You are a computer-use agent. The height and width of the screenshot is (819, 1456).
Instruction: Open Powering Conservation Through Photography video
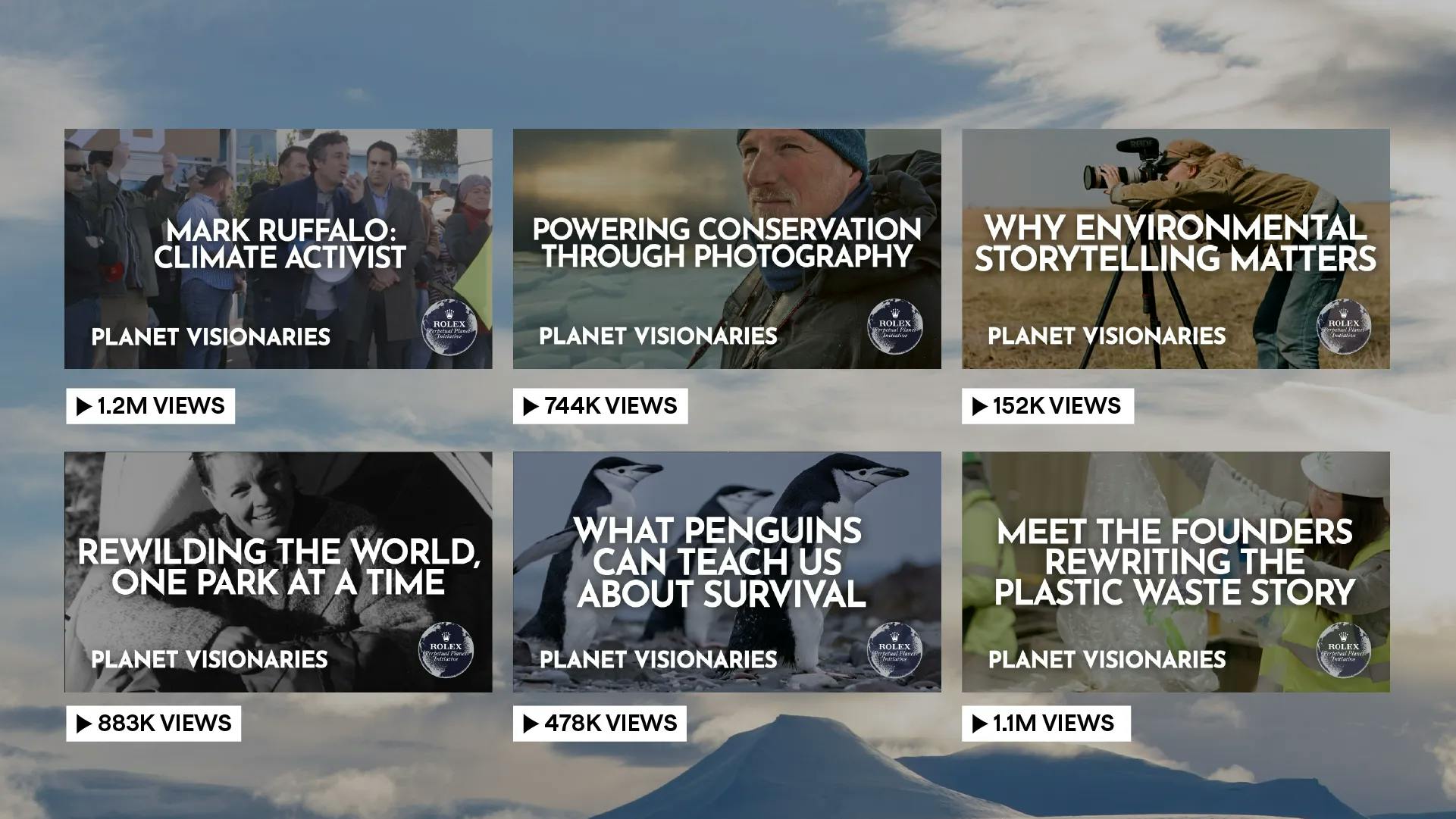(727, 249)
